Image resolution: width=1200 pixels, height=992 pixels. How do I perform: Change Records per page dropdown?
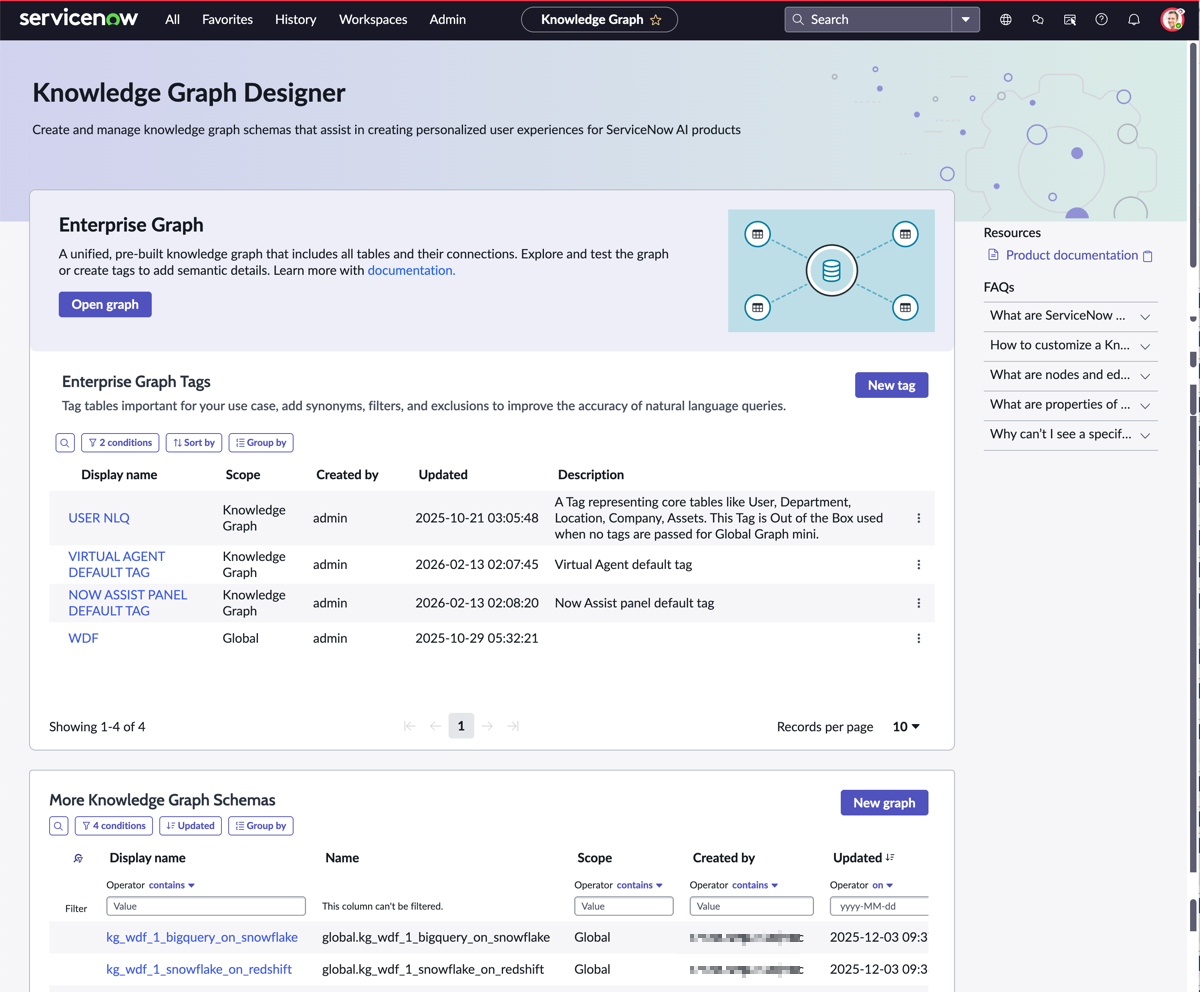(x=906, y=727)
